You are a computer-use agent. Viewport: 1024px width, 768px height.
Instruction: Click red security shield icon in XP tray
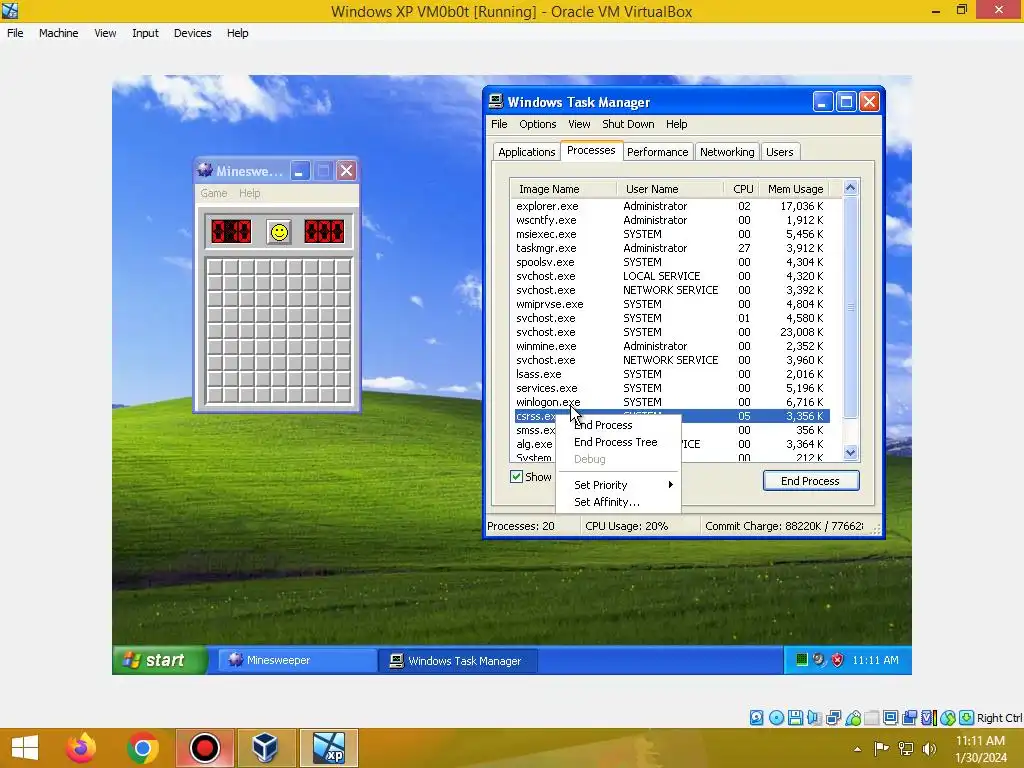point(837,660)
